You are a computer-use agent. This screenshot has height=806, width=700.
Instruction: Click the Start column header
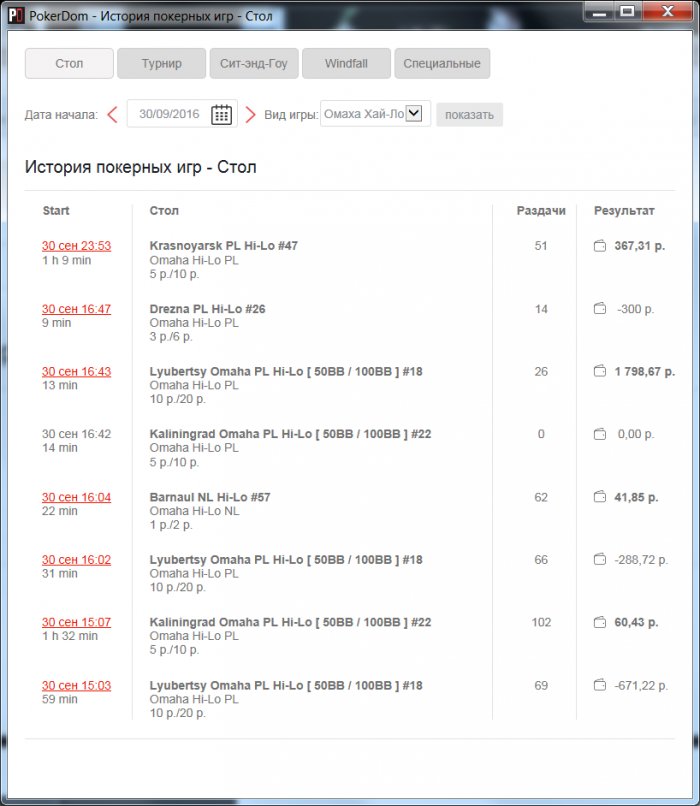56,210
